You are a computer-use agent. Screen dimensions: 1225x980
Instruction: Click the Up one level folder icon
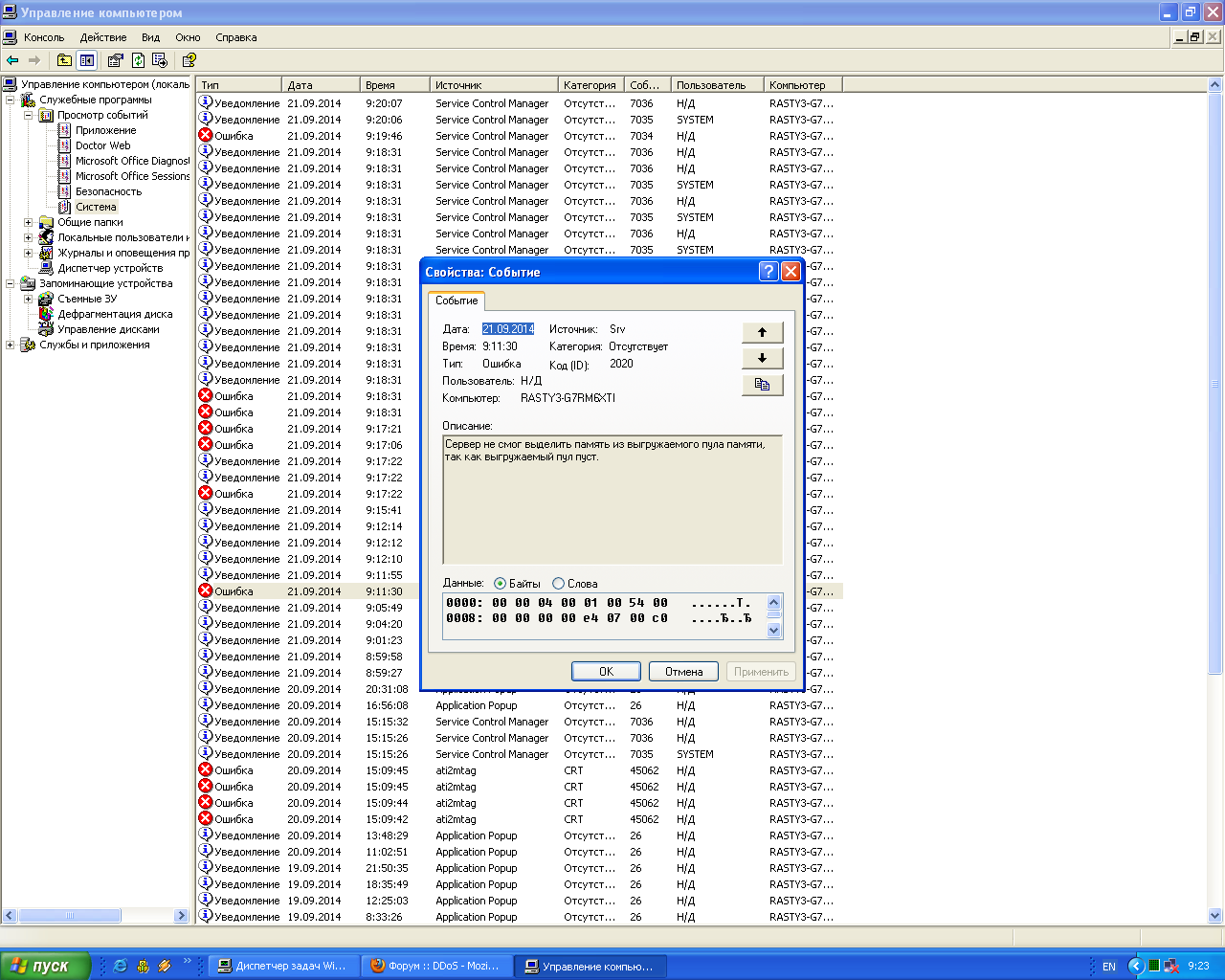pos(64,60)
